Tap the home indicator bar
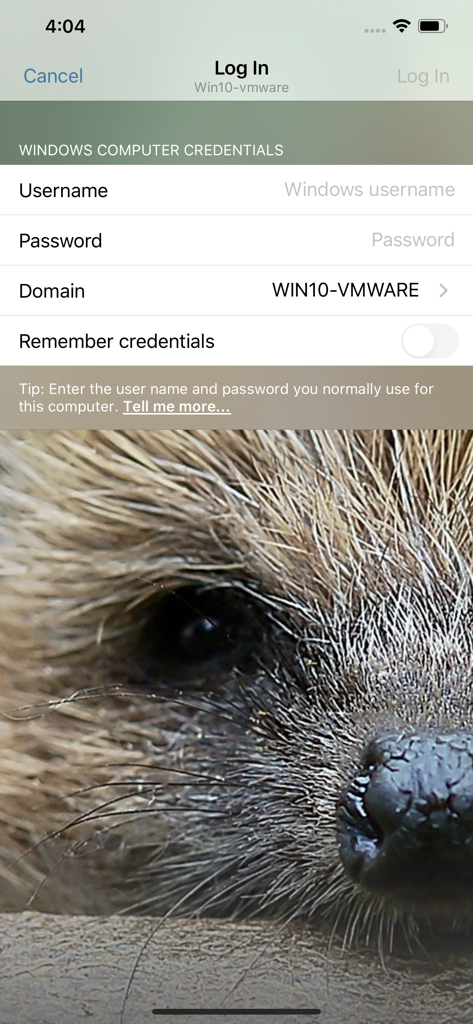 coord(236,1012)
